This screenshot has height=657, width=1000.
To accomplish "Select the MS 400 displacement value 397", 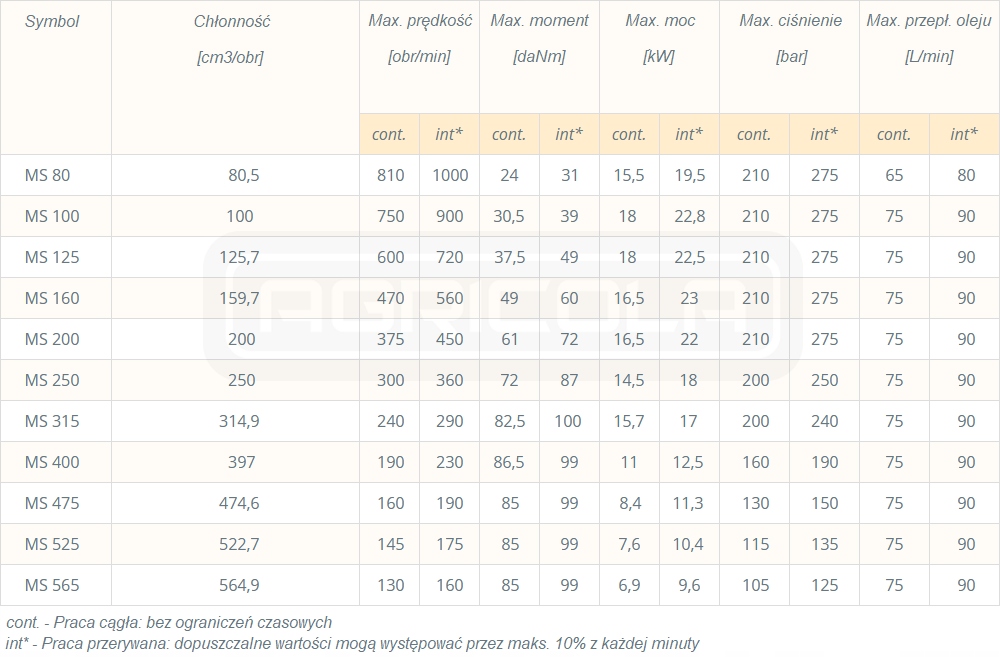I will point(241,462).
